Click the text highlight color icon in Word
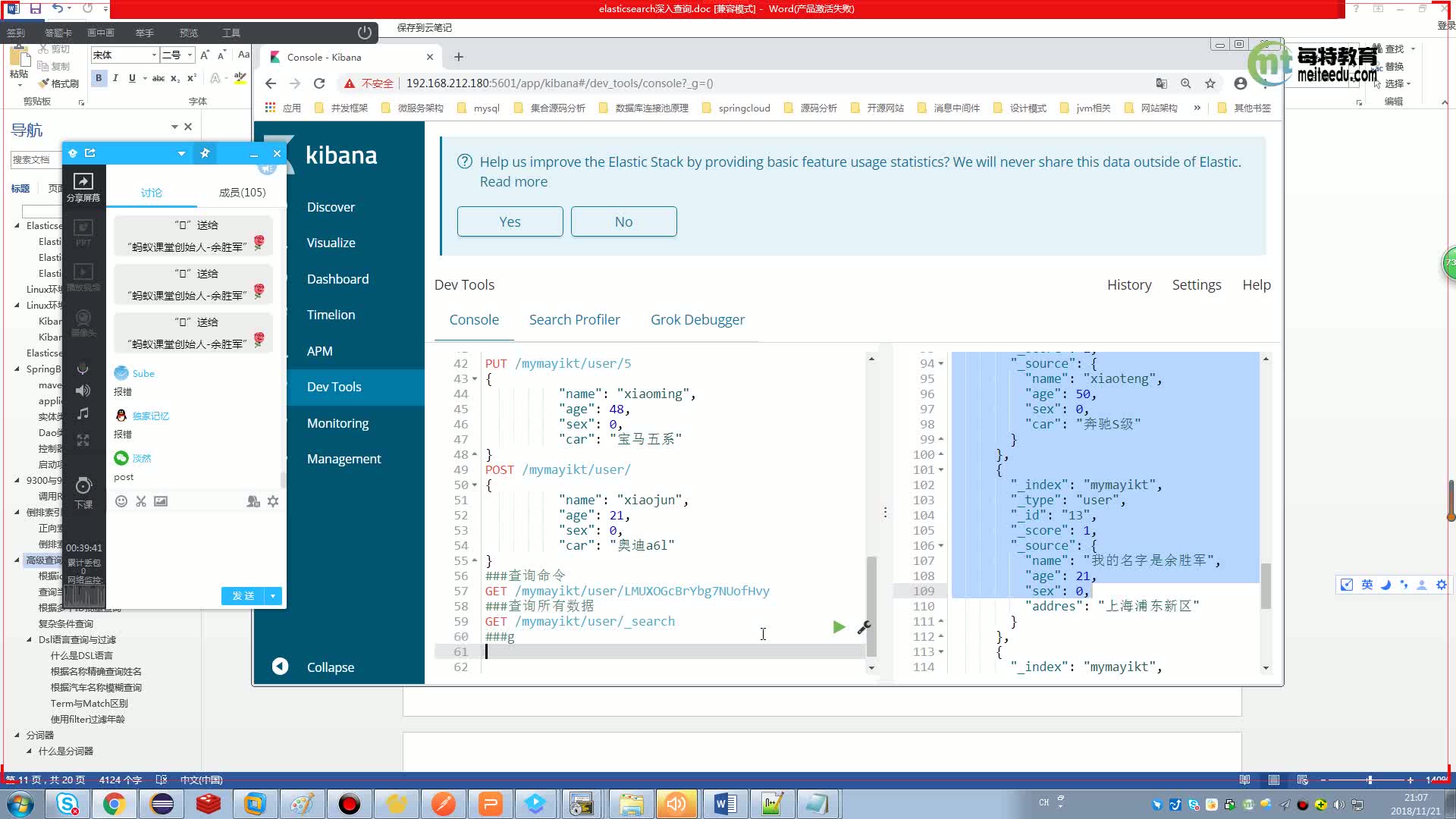Viewport: 1456px width, 819px height. coord(240,78)
